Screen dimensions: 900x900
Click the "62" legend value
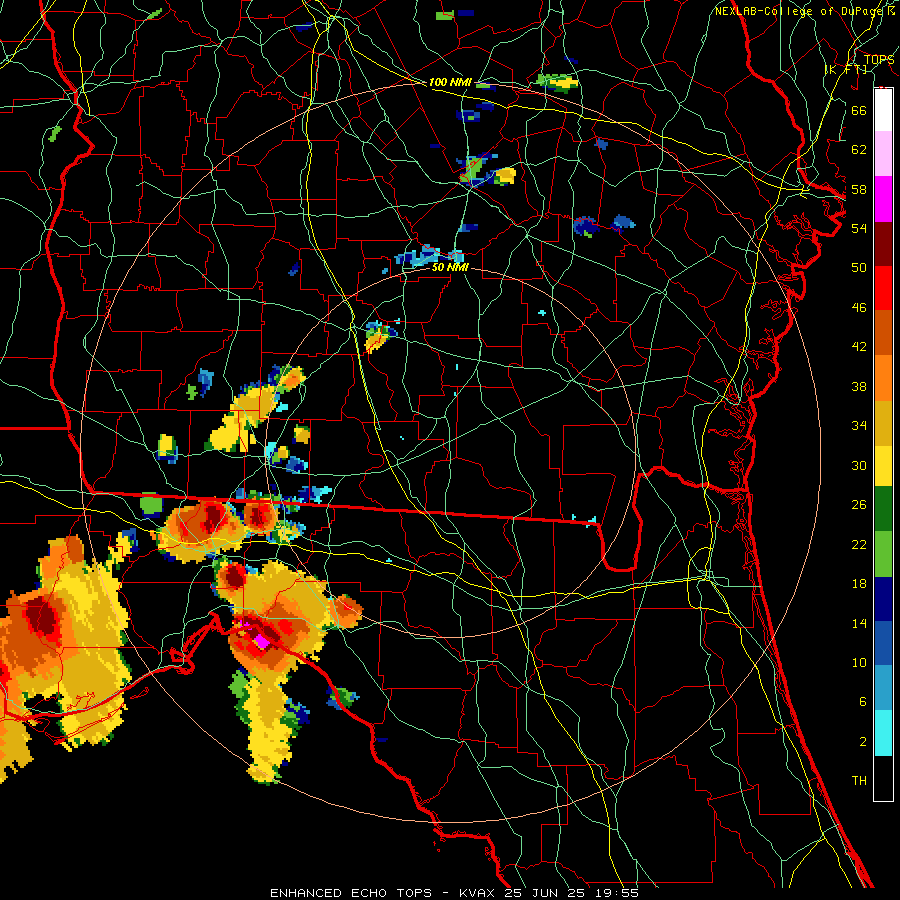(x=859, y=149)
